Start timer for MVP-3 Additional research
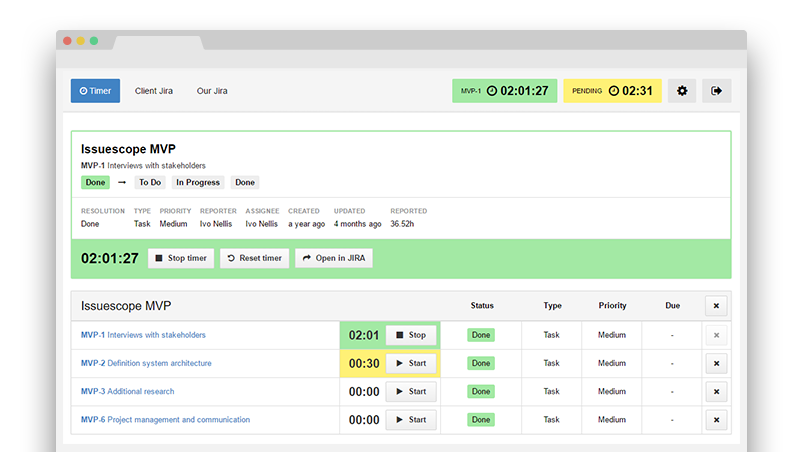This screenshot has height=452, width=800. [x=411, y=392]
